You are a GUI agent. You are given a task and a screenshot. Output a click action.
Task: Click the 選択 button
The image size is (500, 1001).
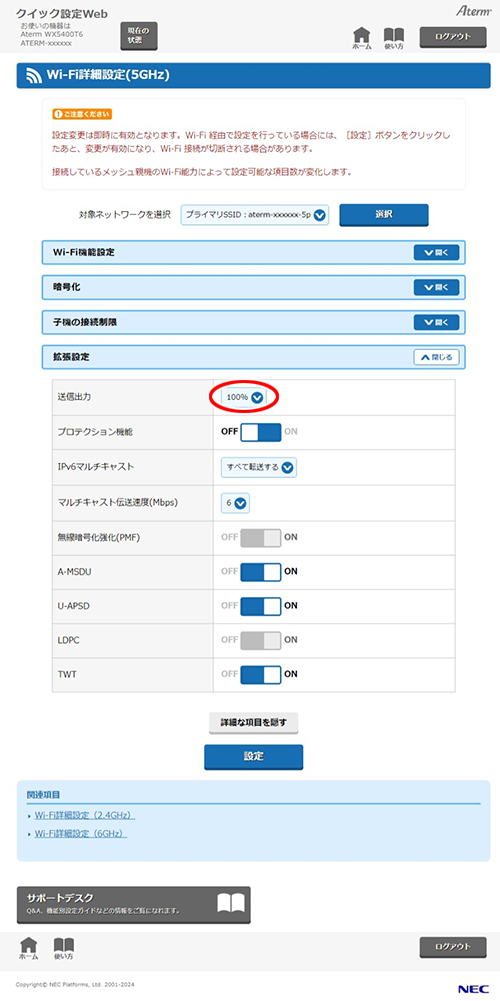(x=383, y=215)
